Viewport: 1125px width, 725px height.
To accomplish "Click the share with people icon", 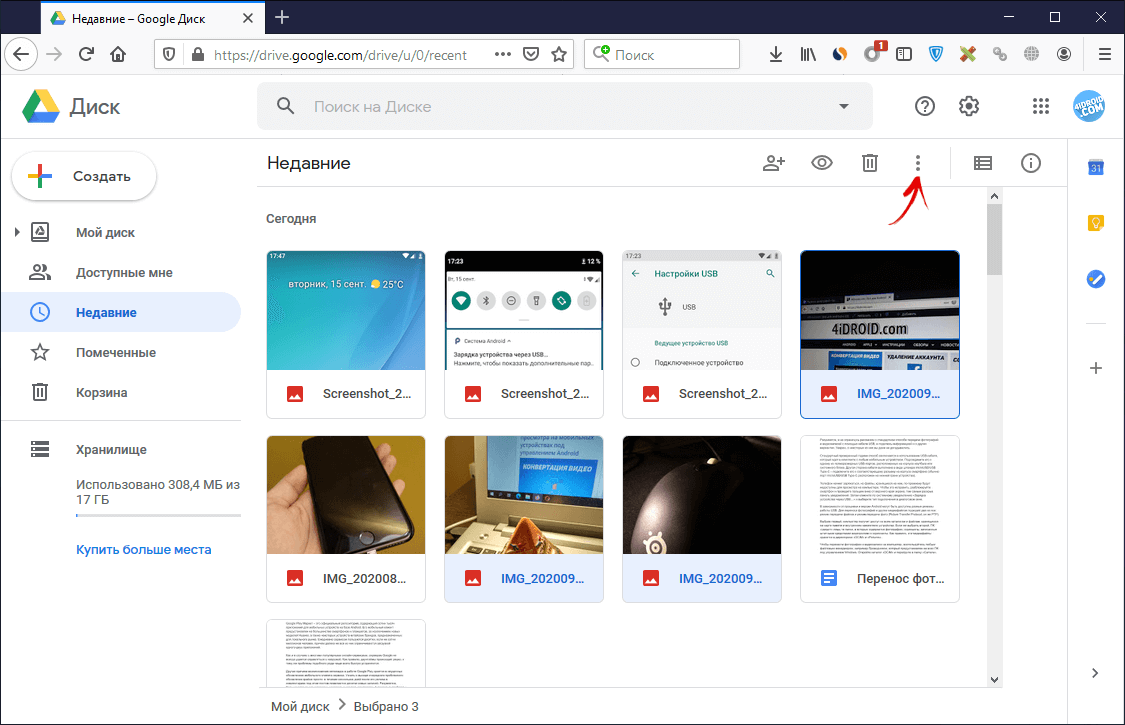I will [x=774, y=163].
